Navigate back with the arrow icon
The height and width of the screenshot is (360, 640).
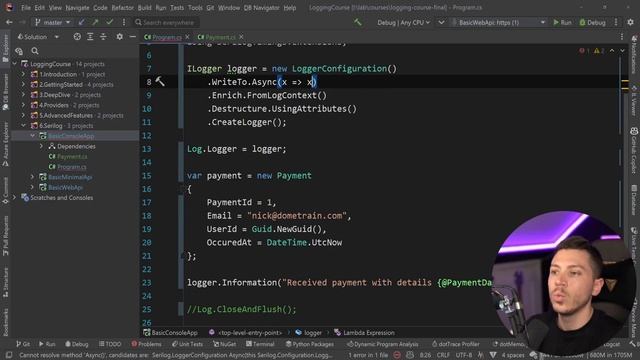tap(9, 22)
